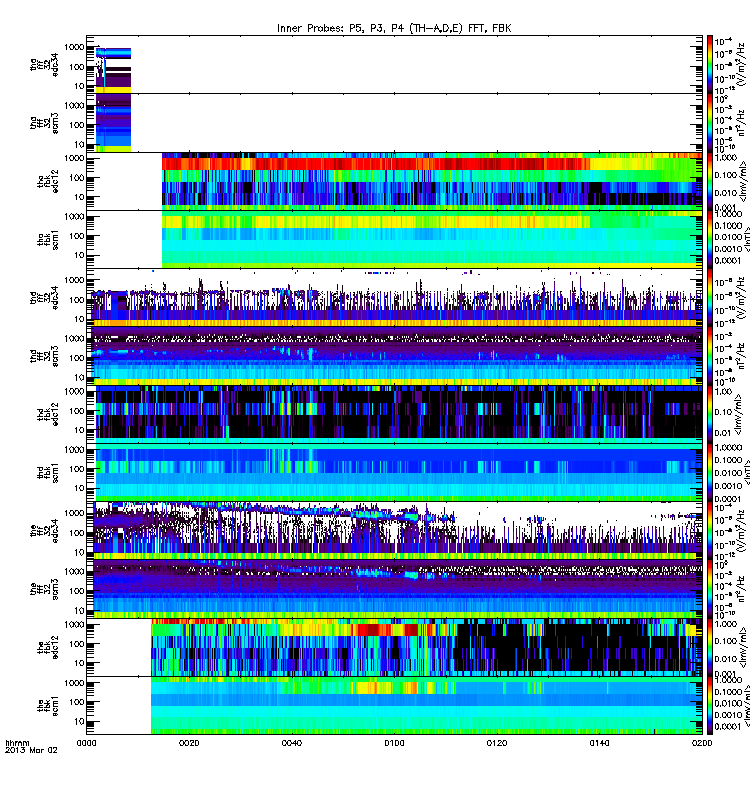Click the short tha fff scm3 spectrogram data block
The image size is (750, 800).
coord(113,123)
